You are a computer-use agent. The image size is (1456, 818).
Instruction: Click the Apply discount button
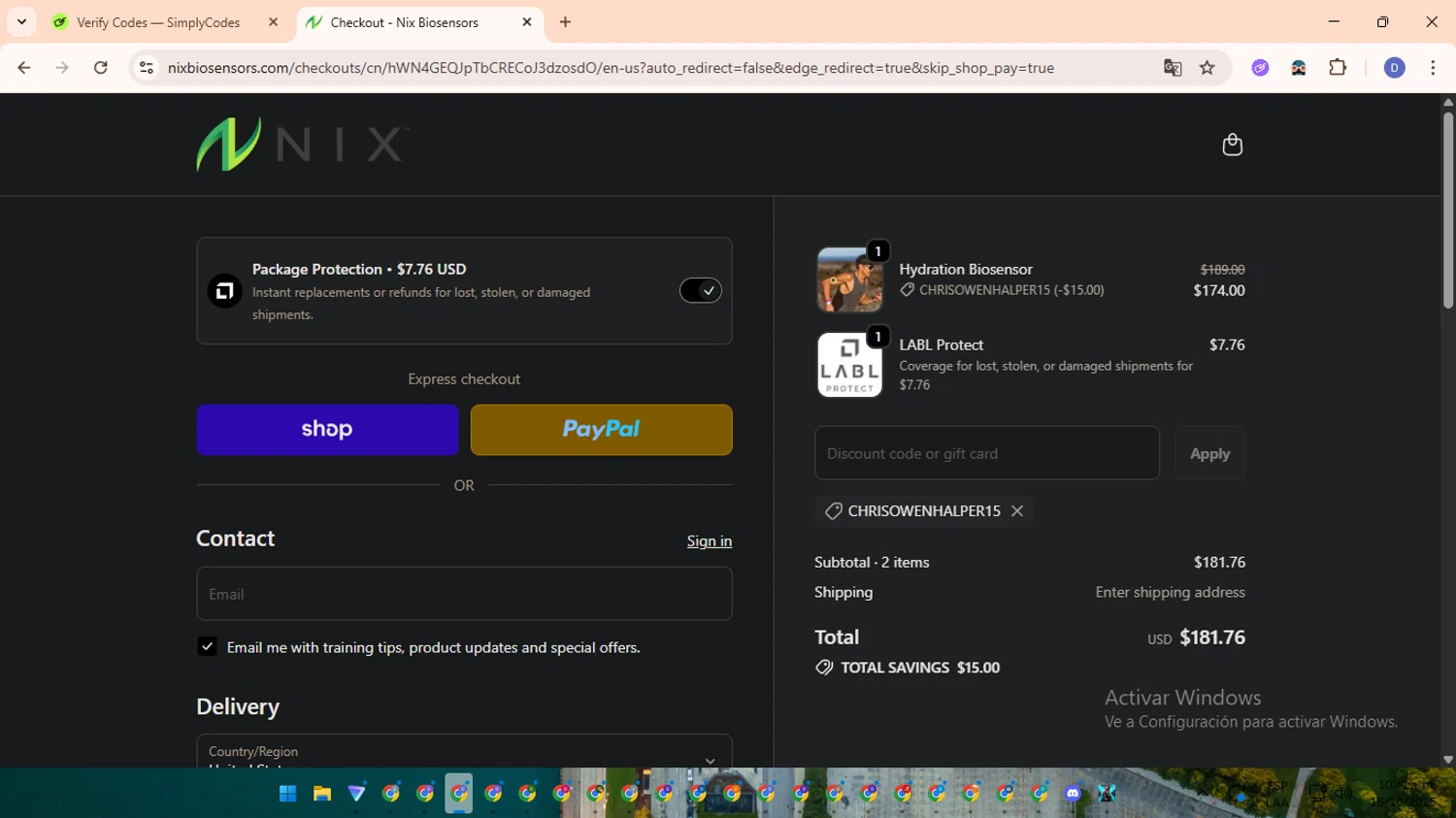tap(1209, 453)
